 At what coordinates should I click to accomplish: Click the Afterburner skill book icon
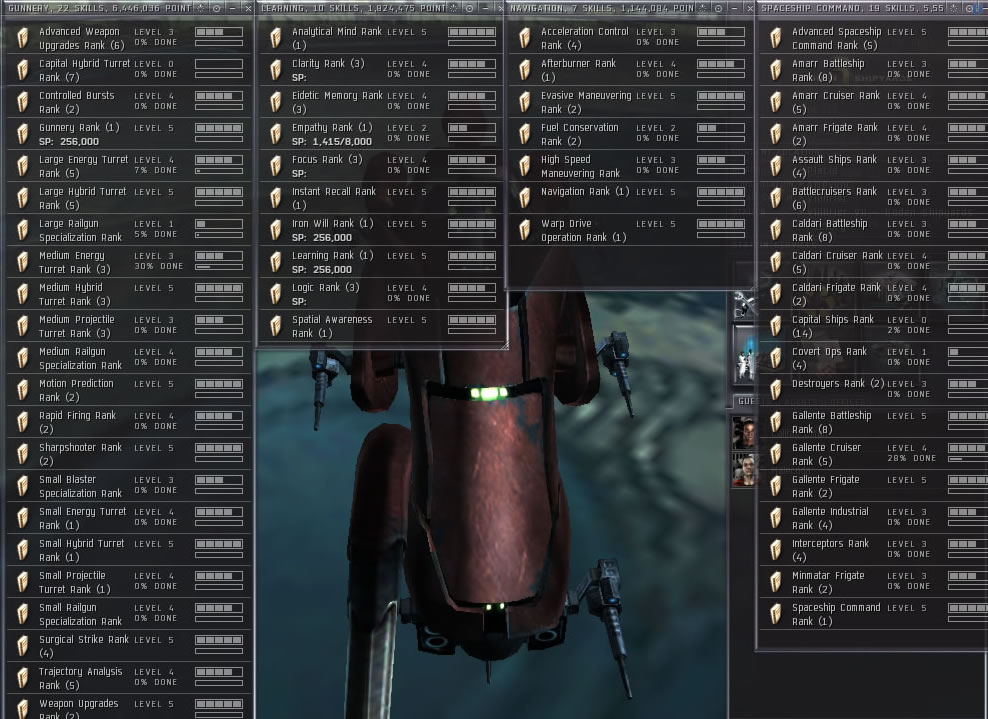[x=524, y=70]
